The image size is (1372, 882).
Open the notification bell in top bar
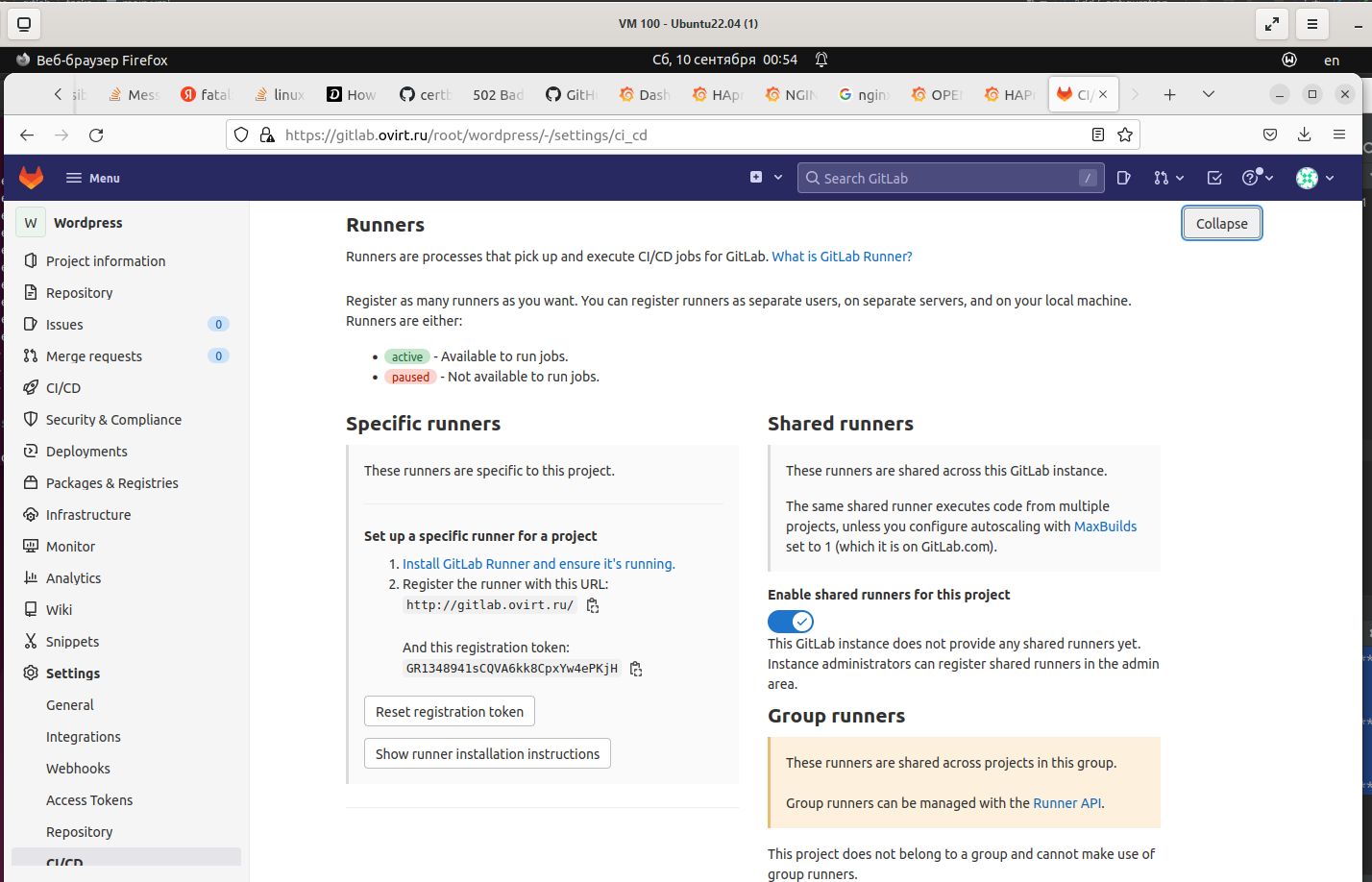(x=821, y=60)
